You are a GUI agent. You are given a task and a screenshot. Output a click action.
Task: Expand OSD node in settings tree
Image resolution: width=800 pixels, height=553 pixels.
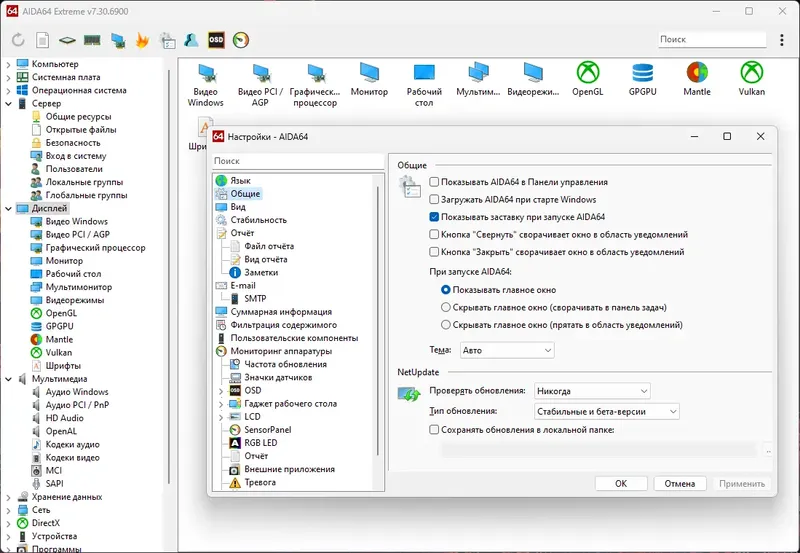[221, 391]
